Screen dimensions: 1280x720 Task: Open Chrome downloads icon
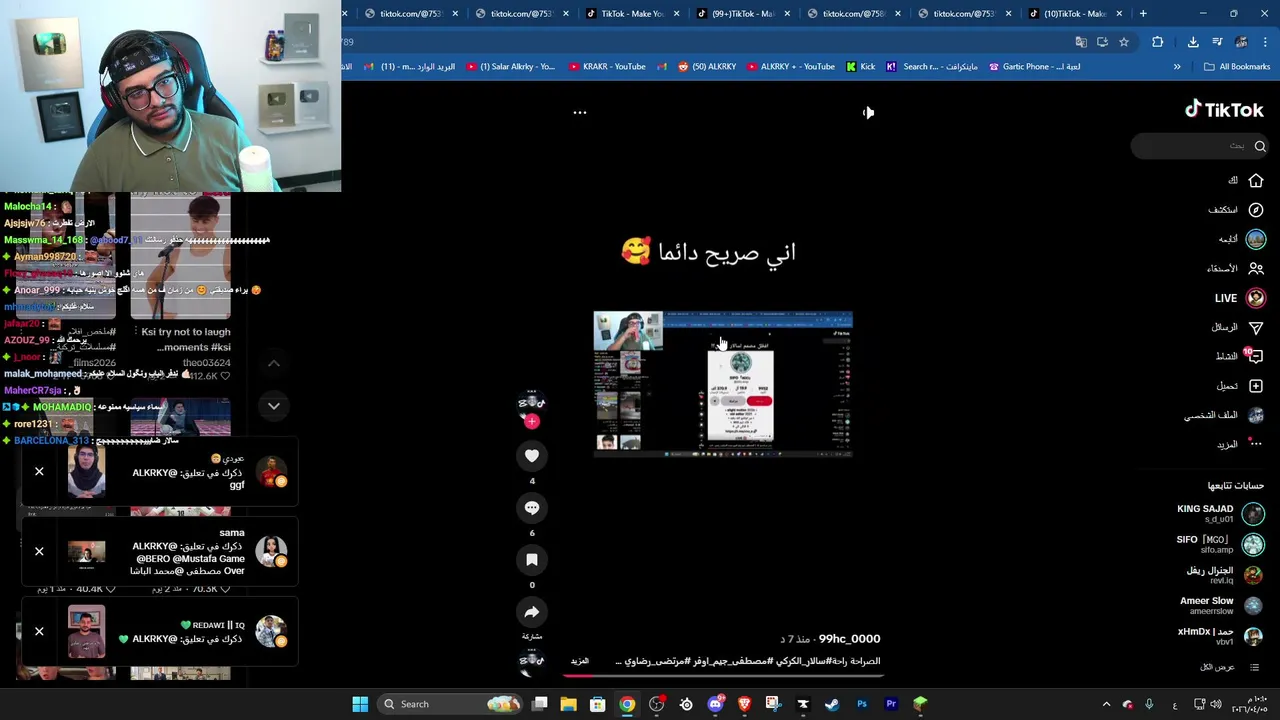pos(1193,42)
